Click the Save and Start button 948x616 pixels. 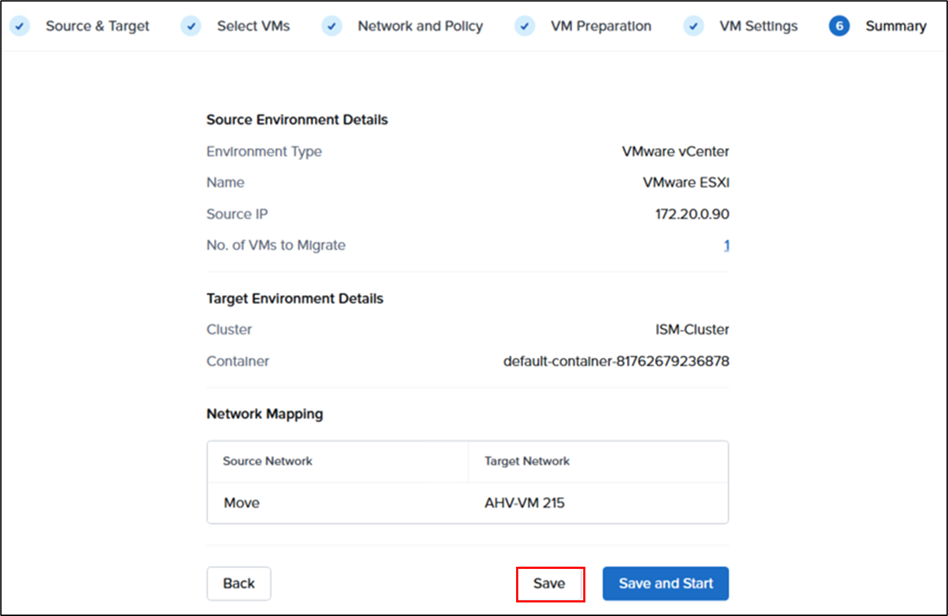coord(665,584)
